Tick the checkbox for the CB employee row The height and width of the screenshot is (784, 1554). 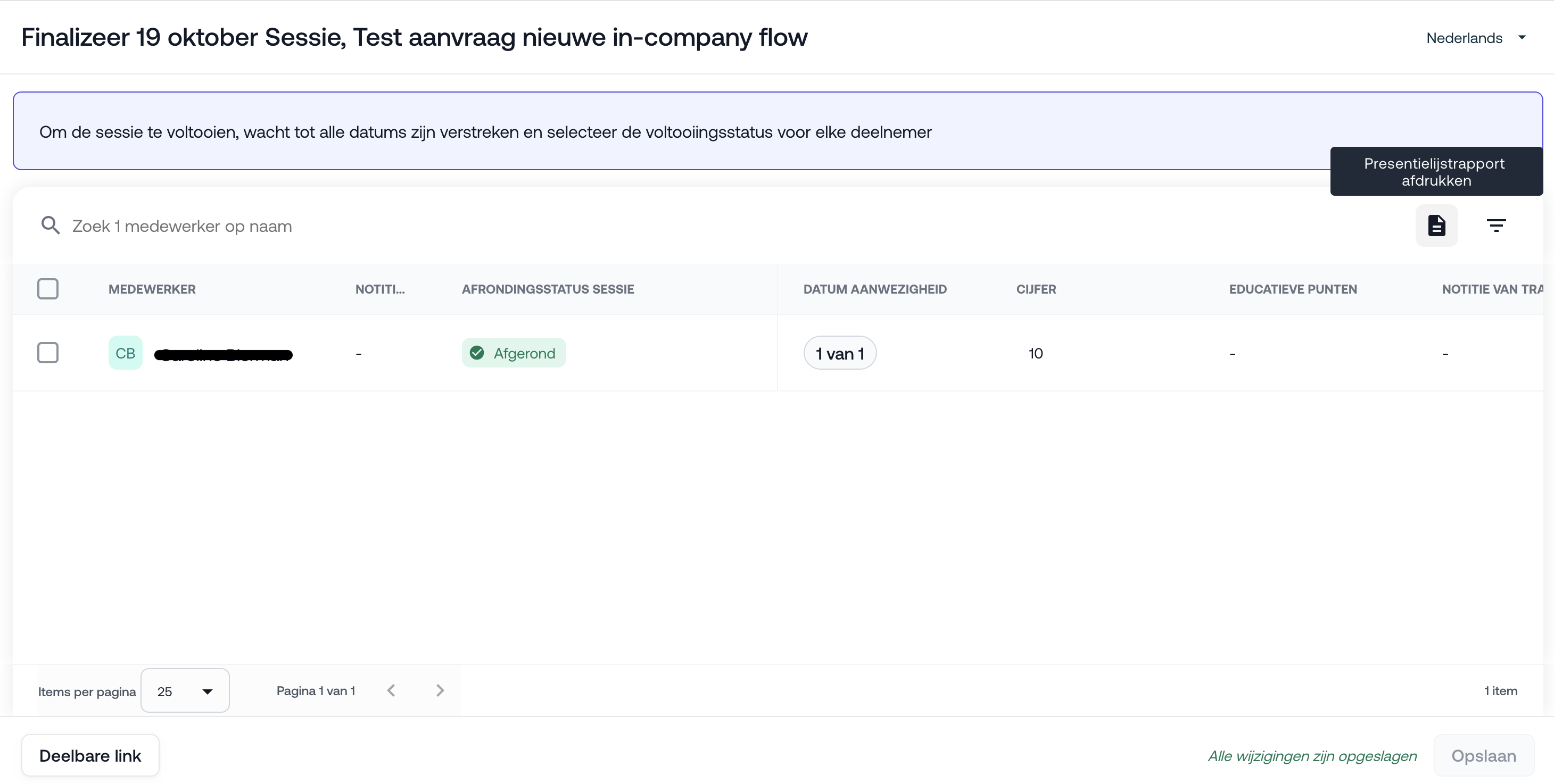[x=48, y=353]
